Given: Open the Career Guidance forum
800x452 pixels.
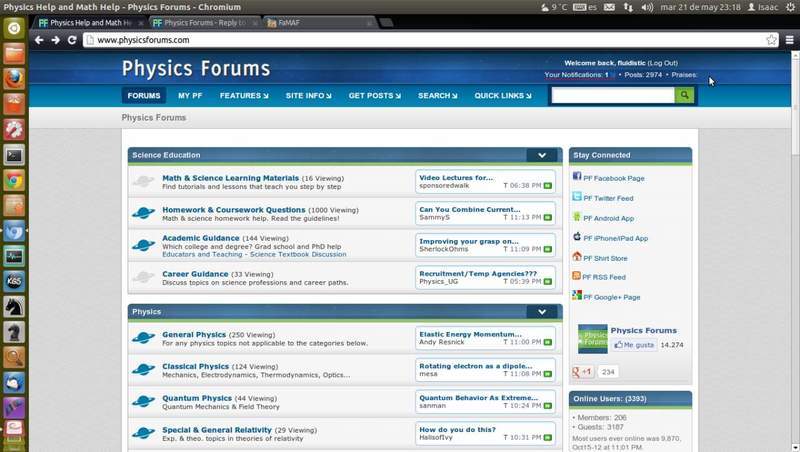Looking at the screenshot, I should coord(195,274).
